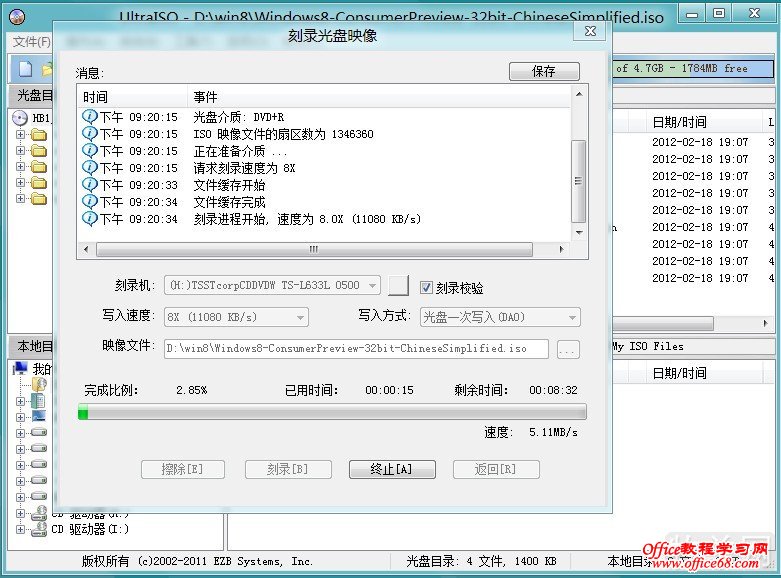Click message list right scroll arrow
This screenshot has width=781, height=578.
(561, 249)
